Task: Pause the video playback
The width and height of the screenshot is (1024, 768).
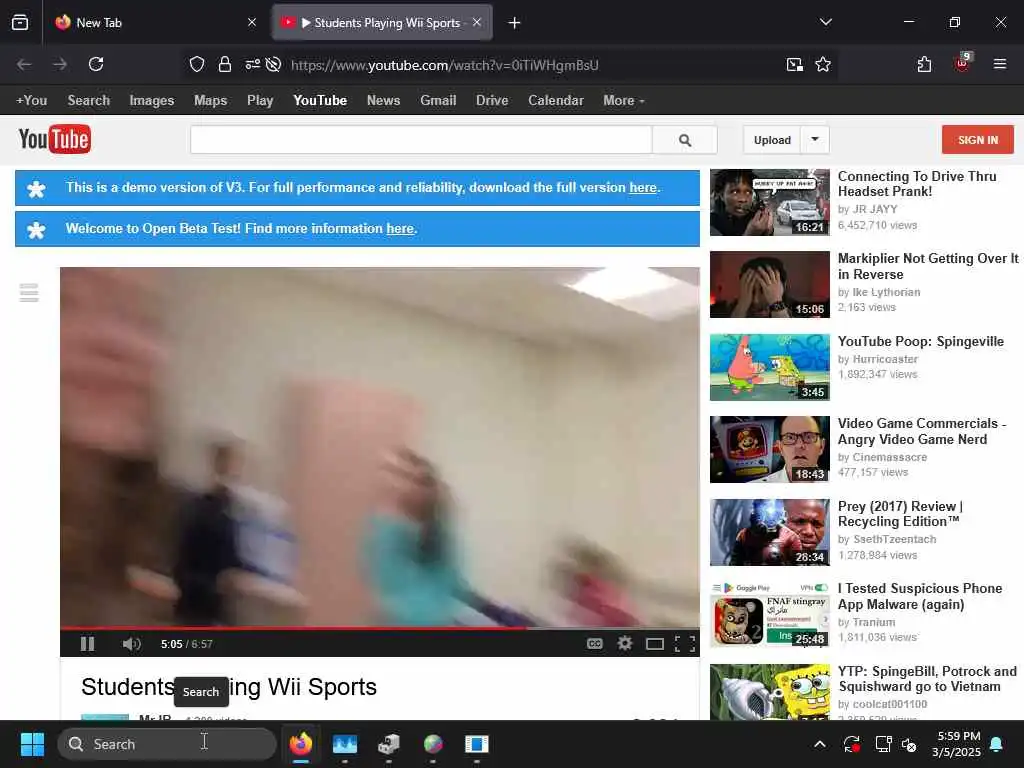Action: (88, 644)
